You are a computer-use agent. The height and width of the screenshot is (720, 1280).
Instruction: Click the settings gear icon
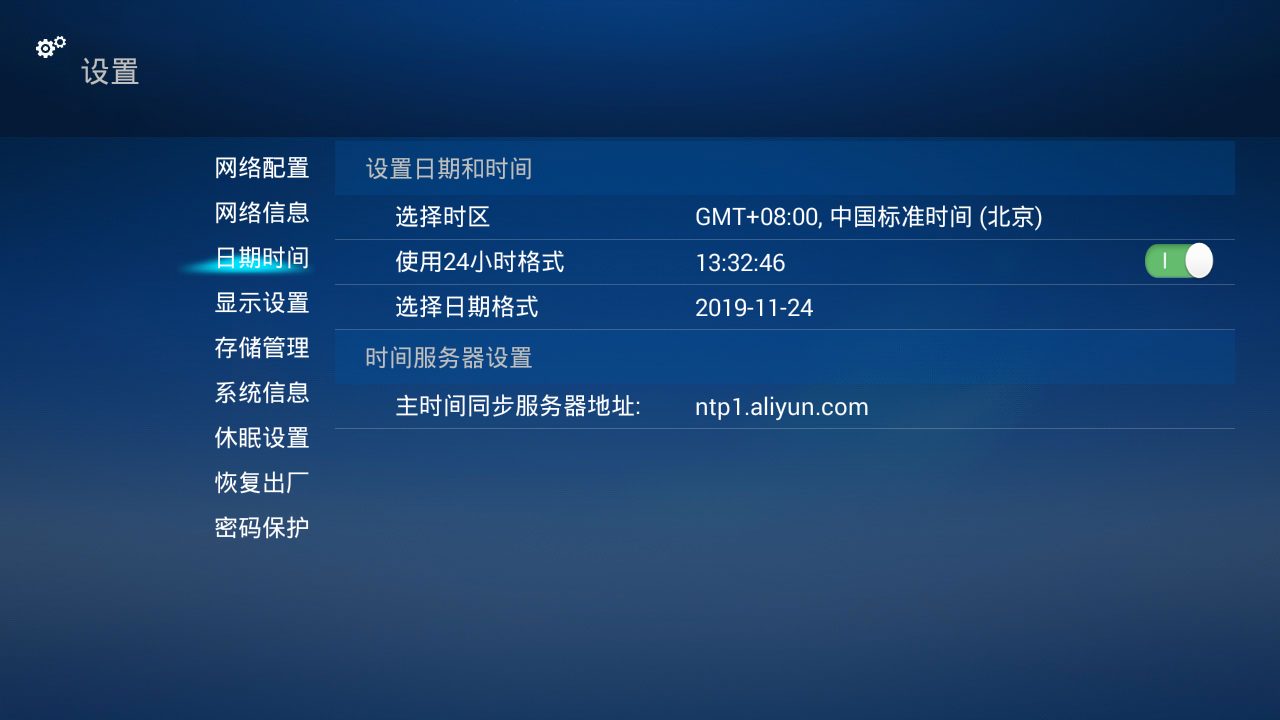pos(50,47)
